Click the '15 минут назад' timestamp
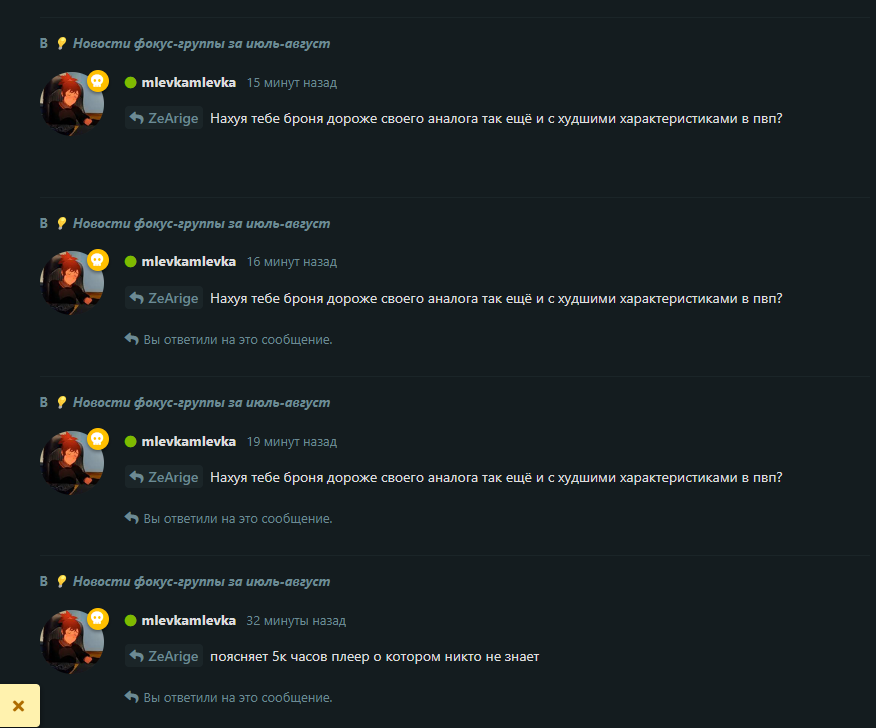This screenshot has width=876, height=728. pyautogui.click(x=292, y=83)
